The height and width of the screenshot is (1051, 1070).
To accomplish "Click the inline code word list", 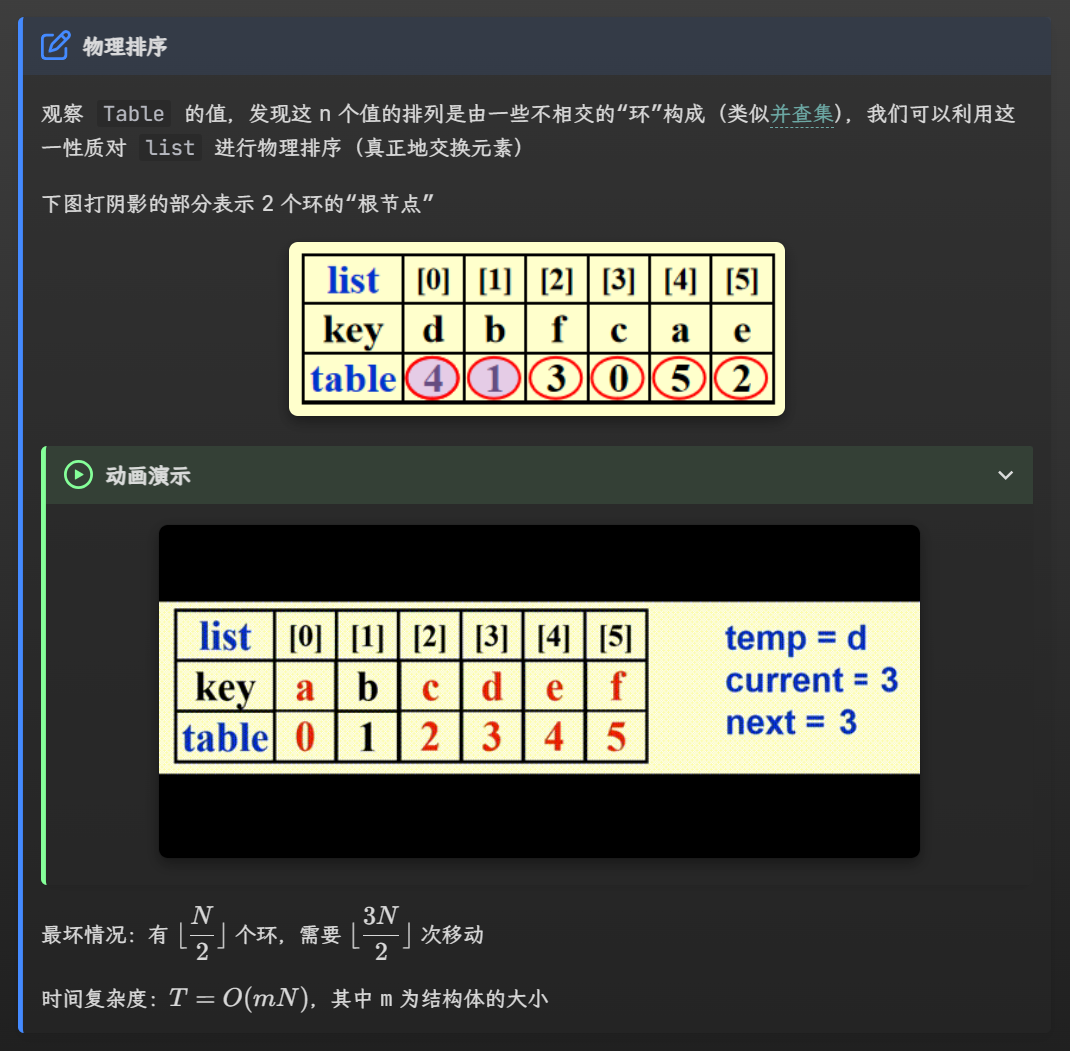I will [170, 148].
